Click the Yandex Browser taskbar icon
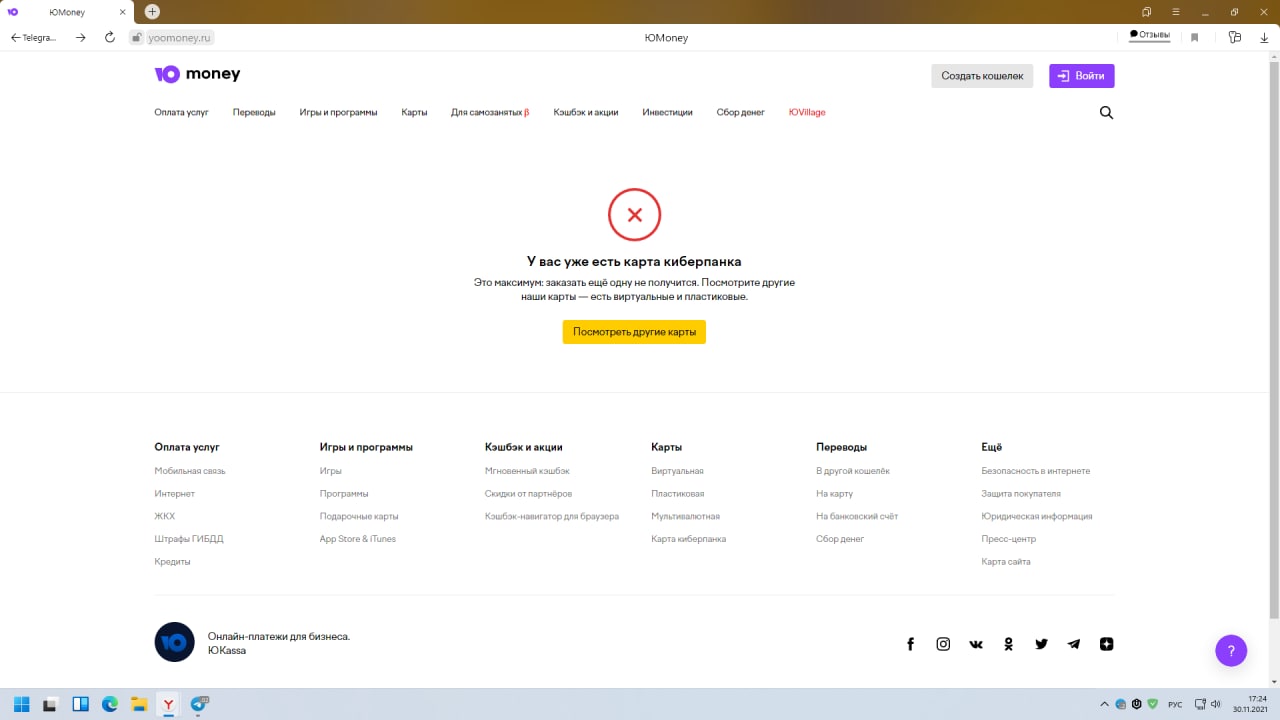 pyautogui.click(x=170, y=704)
